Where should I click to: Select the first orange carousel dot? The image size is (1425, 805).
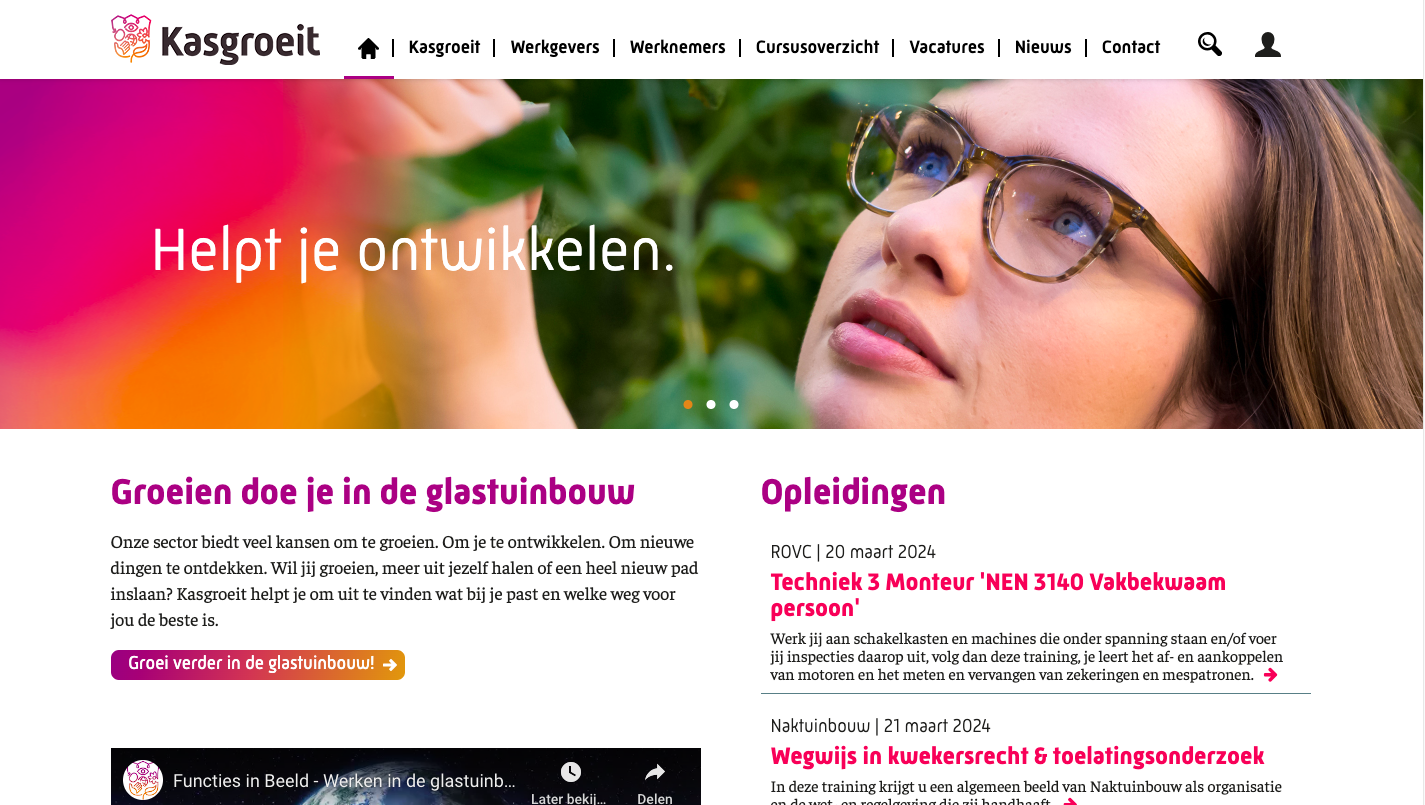(x=688, y=405)
